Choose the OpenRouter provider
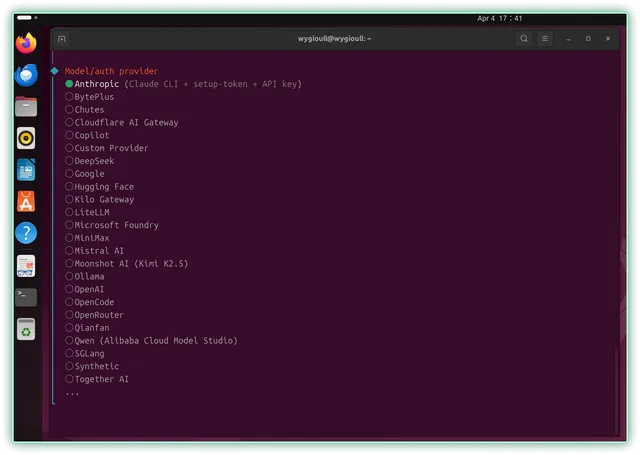 tap(95, 315)
